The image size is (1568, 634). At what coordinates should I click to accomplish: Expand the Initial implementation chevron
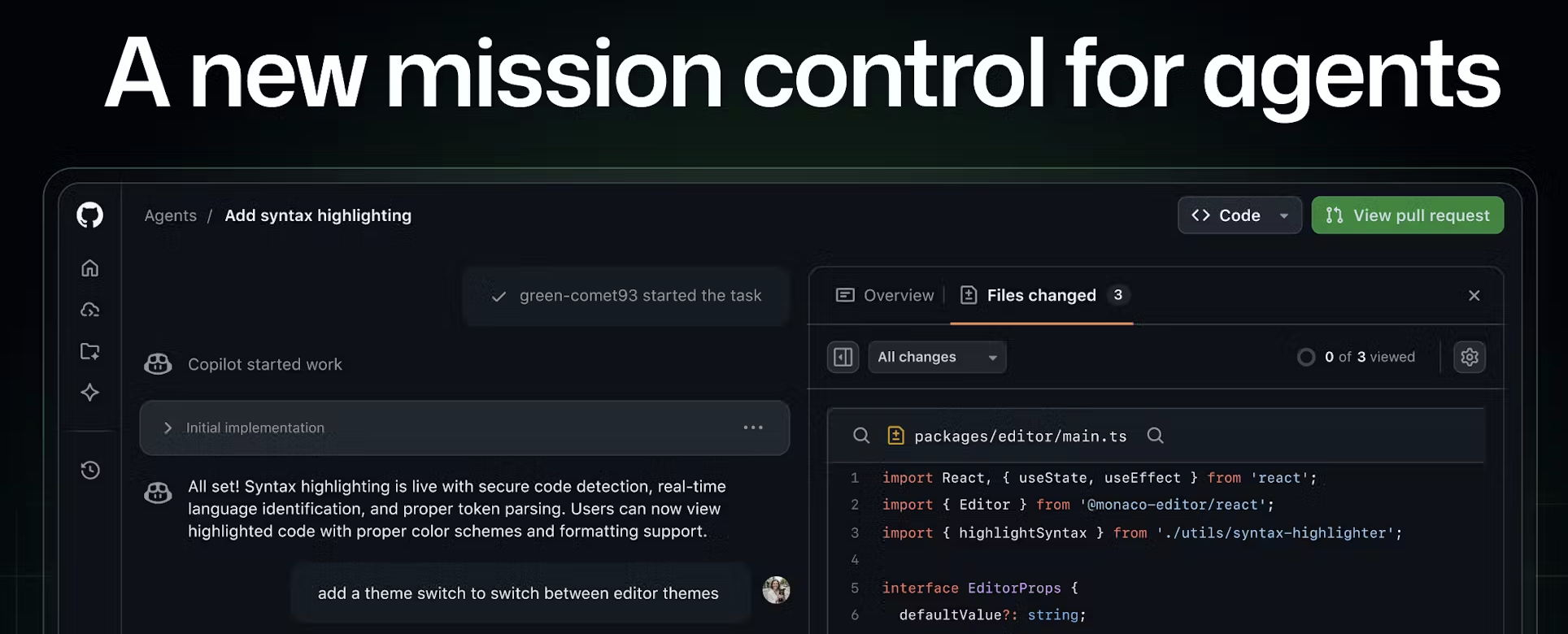168,428
